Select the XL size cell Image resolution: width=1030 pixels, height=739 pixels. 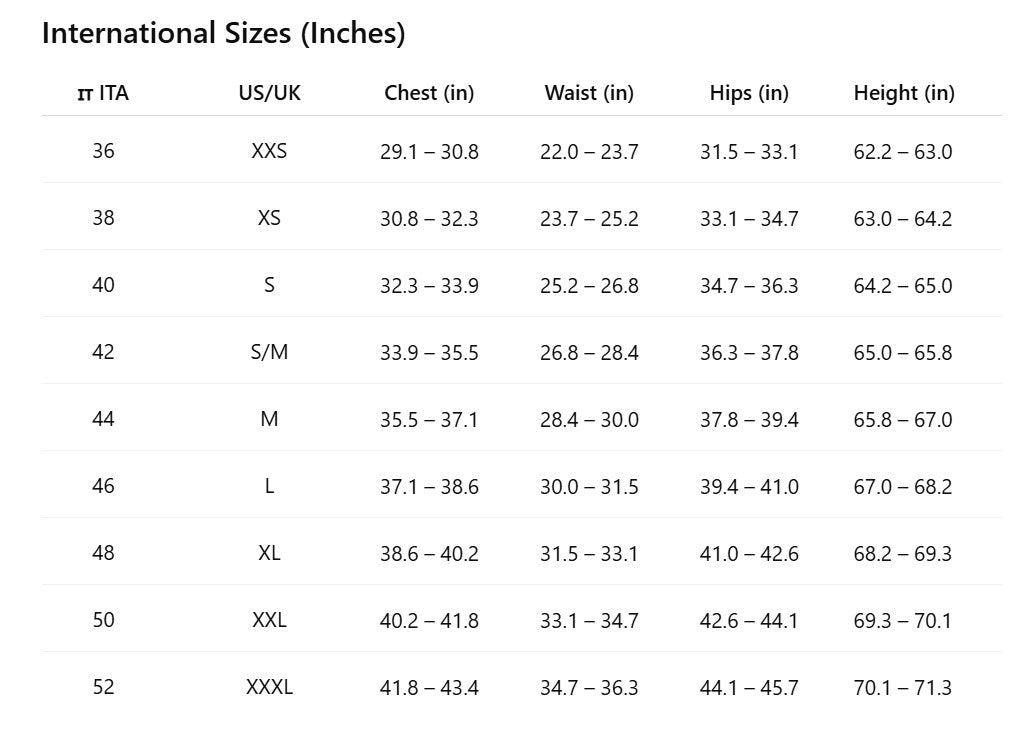pos(269,553)
